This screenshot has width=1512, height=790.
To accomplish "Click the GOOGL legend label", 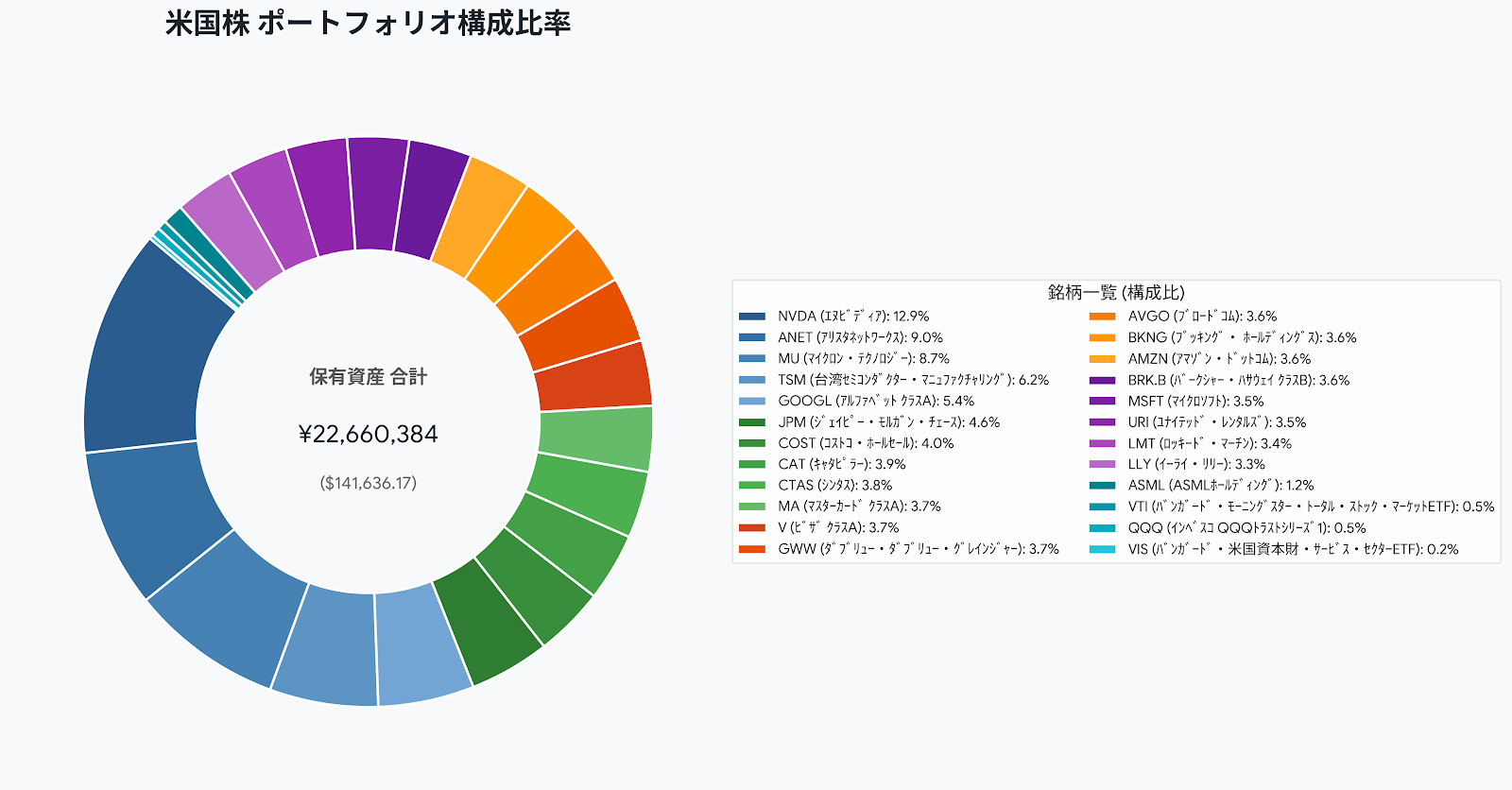I will tap(876, 401).
